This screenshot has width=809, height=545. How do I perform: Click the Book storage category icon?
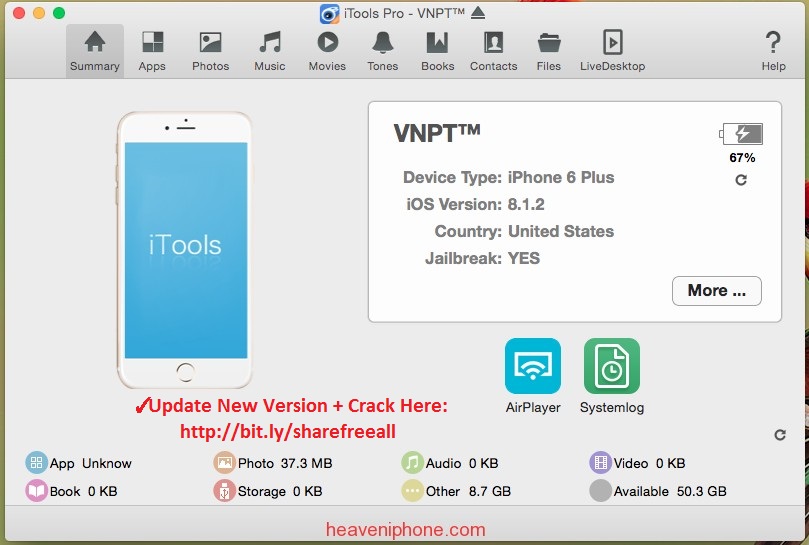click(x=36, y=490)
